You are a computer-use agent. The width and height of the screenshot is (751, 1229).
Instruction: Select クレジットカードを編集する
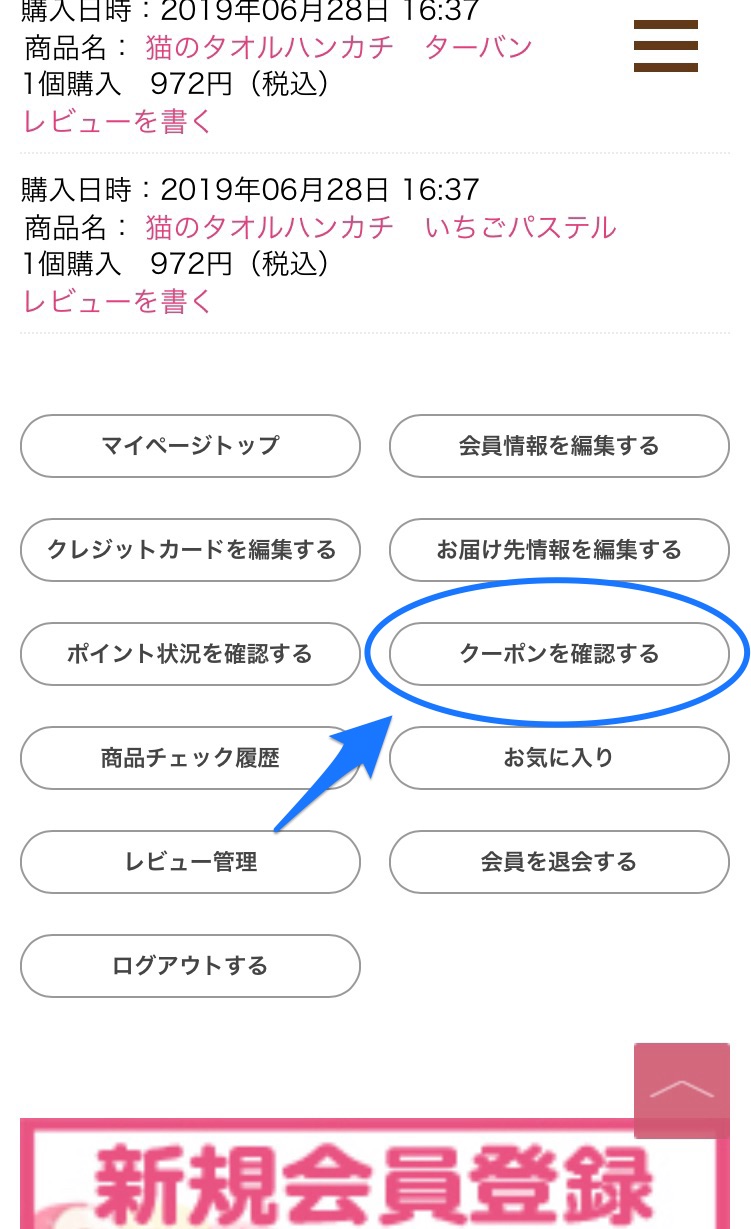190,550
